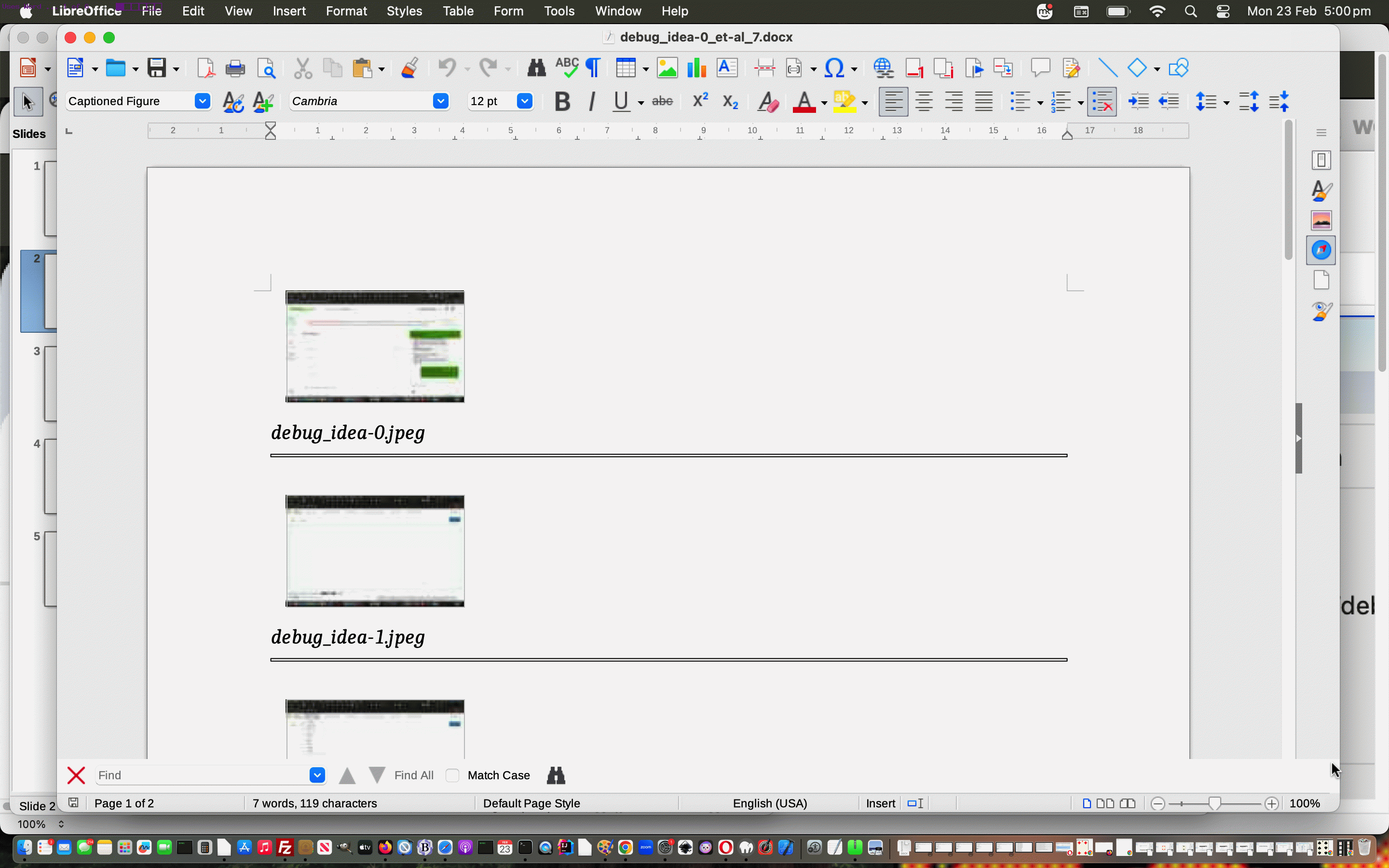
Task: Open the Cambria font name dropdown
Action: pyautogui.click(x=440, y=101)
